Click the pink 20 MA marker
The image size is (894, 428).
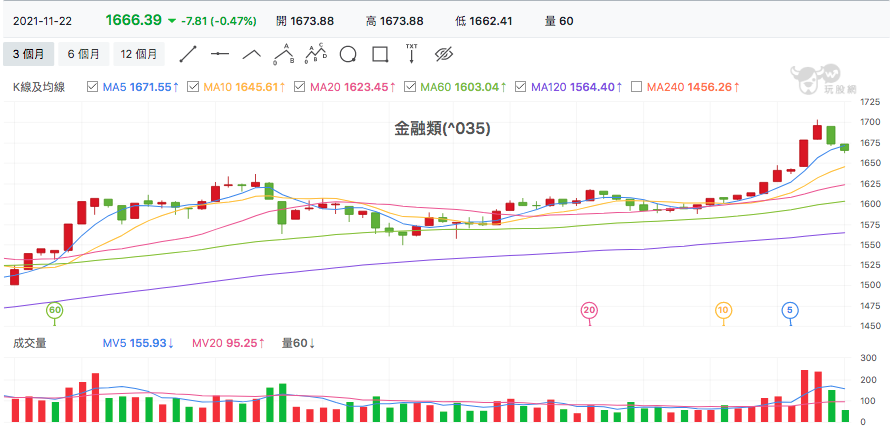(x=589, y=311)
